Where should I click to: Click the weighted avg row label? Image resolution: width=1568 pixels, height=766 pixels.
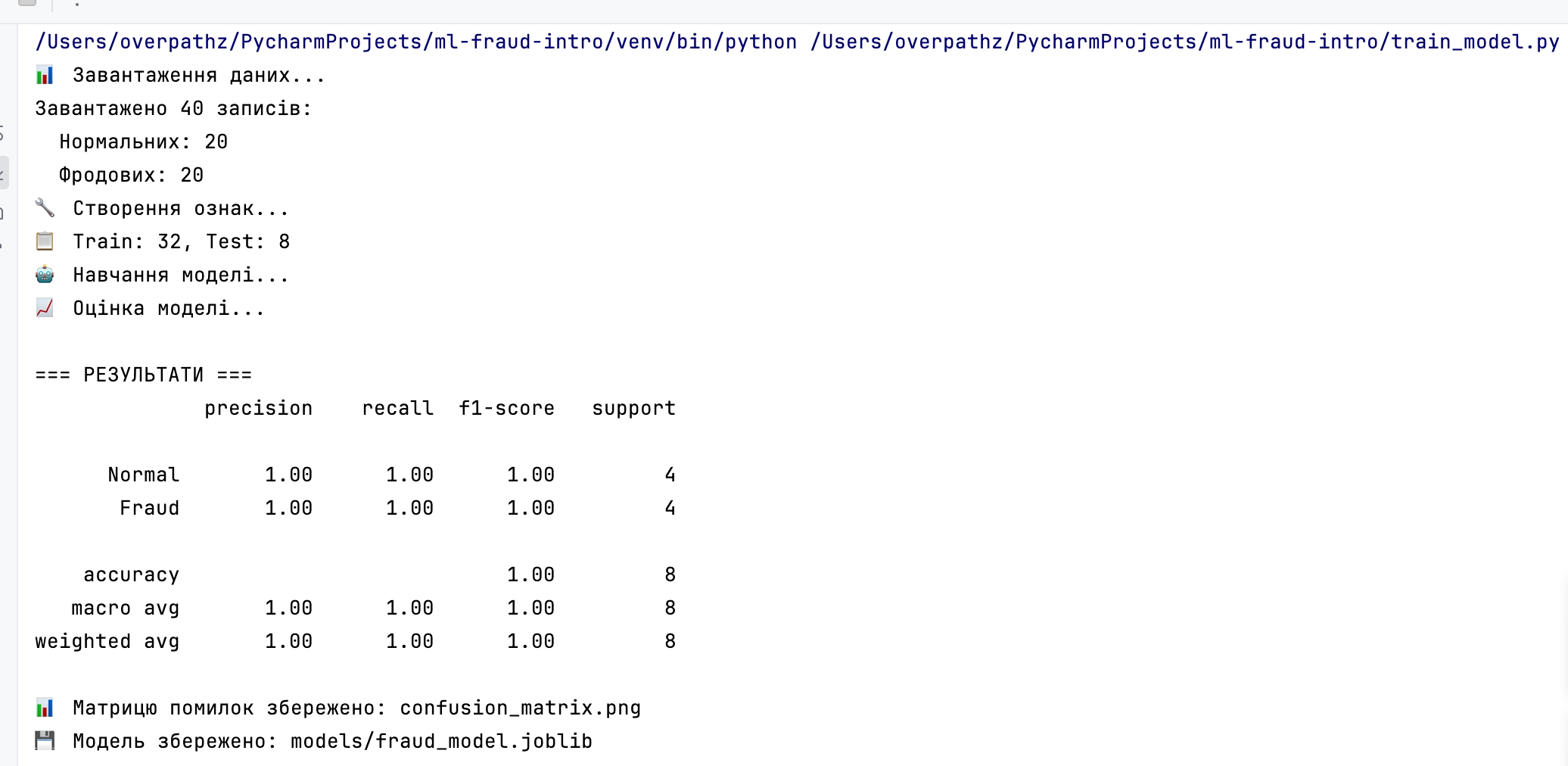coord(107,641)
